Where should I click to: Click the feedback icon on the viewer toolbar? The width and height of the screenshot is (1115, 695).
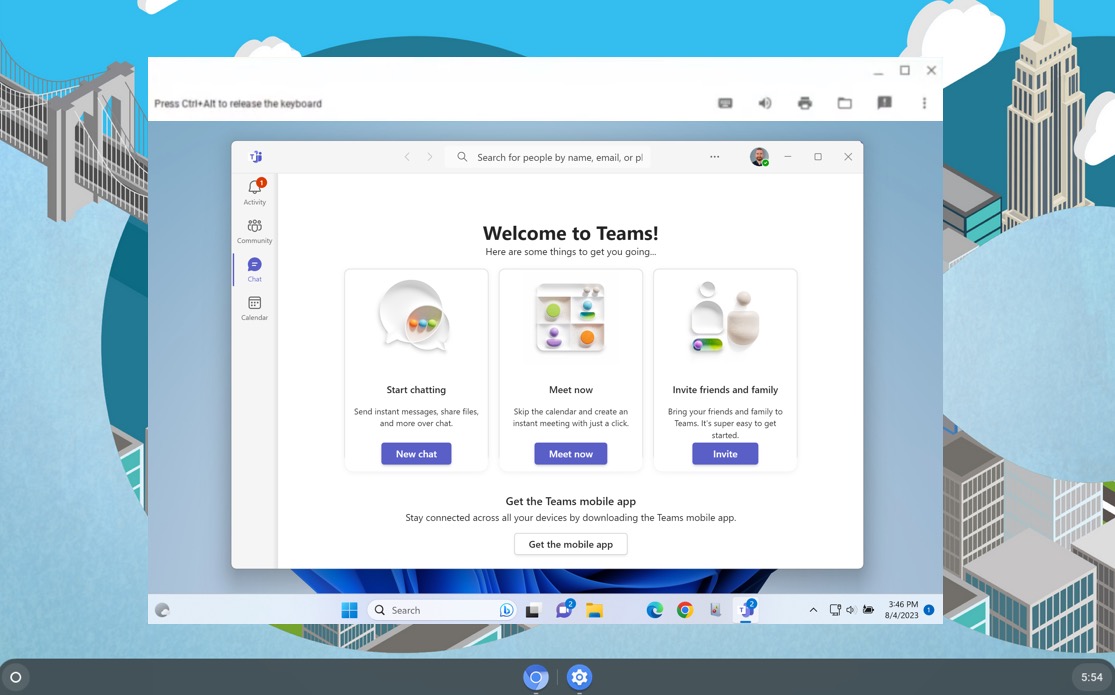pyautogui.click(x=884, y=102)
